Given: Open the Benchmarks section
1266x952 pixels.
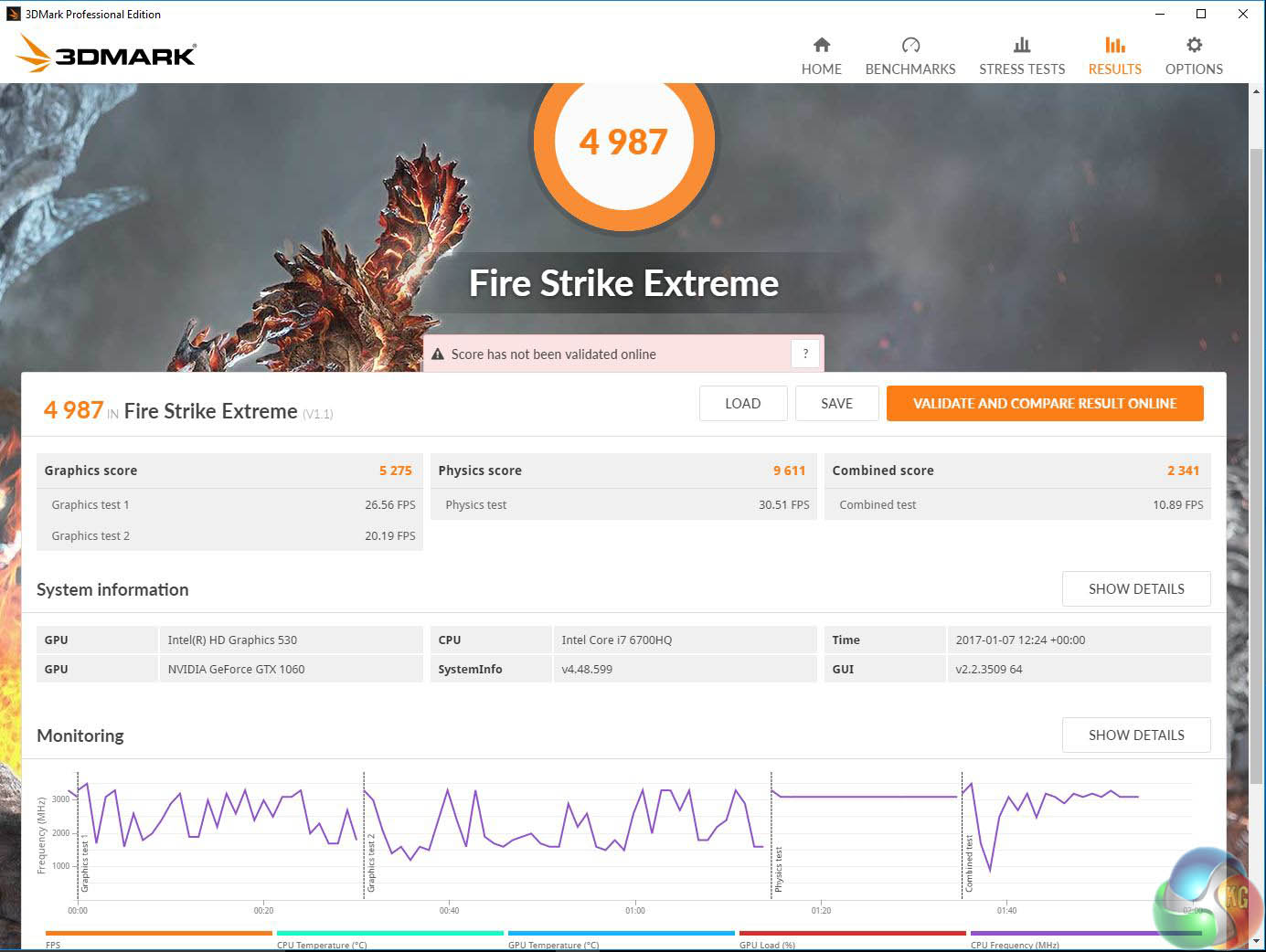Looking at the screenshot, I should pyautogui.click(x=910, y=57).
